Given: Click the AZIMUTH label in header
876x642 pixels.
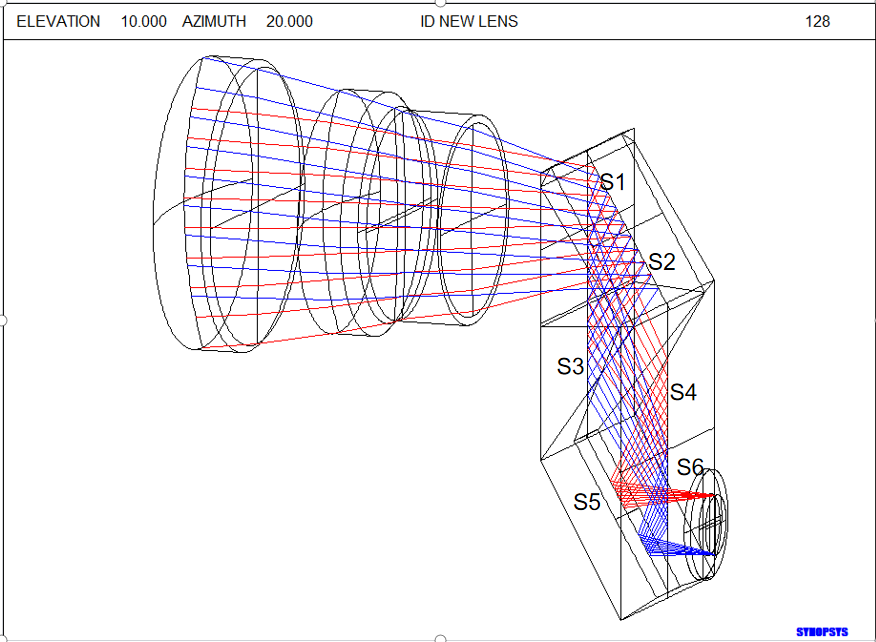Looking at the screenshot, I should coord(214,22).
